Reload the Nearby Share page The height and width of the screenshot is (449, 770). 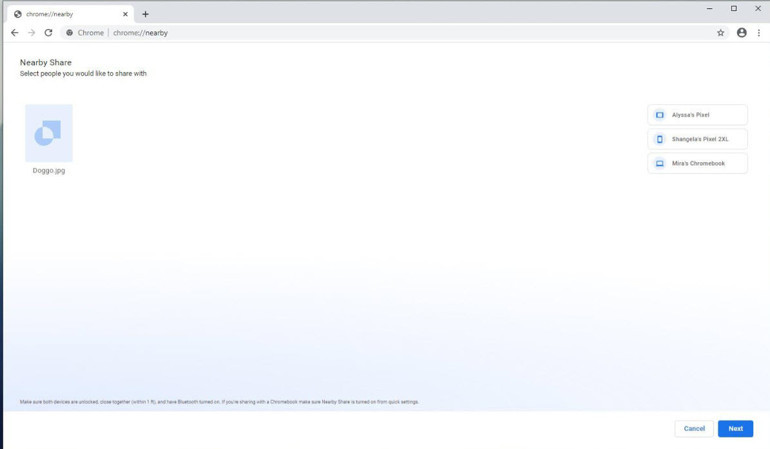click(48, 33)
